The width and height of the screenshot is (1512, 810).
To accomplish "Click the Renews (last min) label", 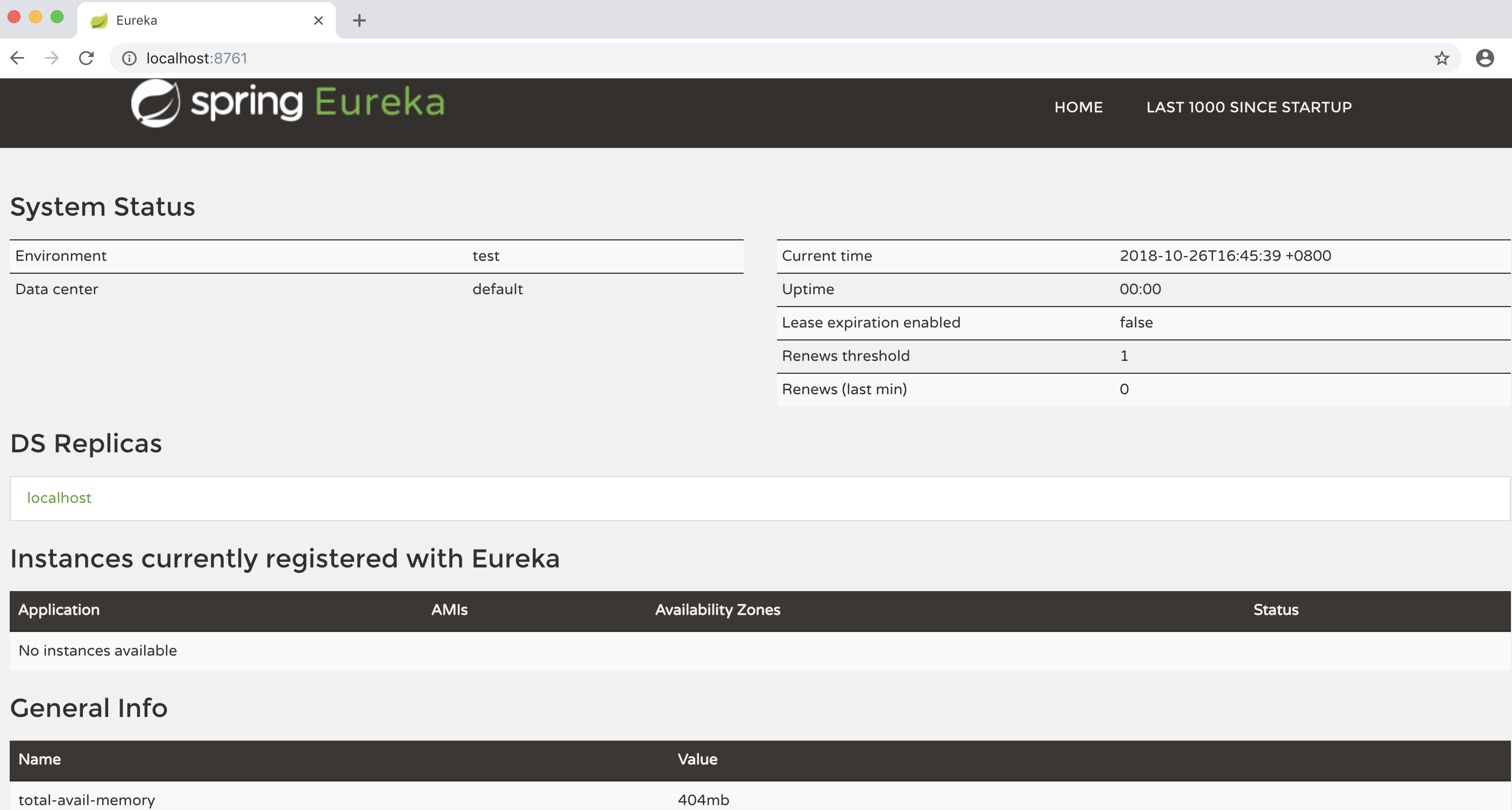I will click(844, 389).
